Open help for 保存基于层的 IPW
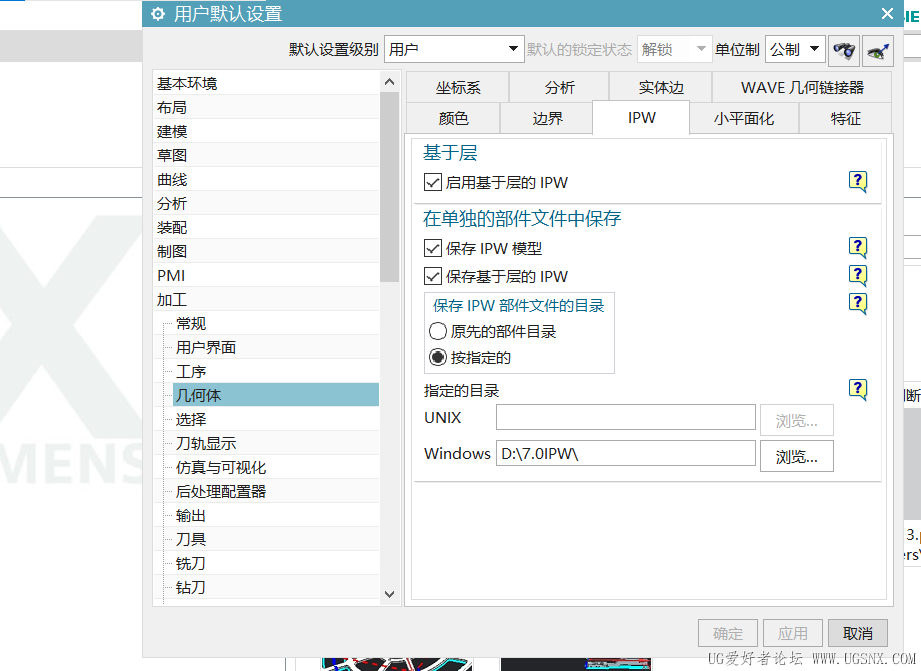921x671 pixels. [x=858, y=275]
